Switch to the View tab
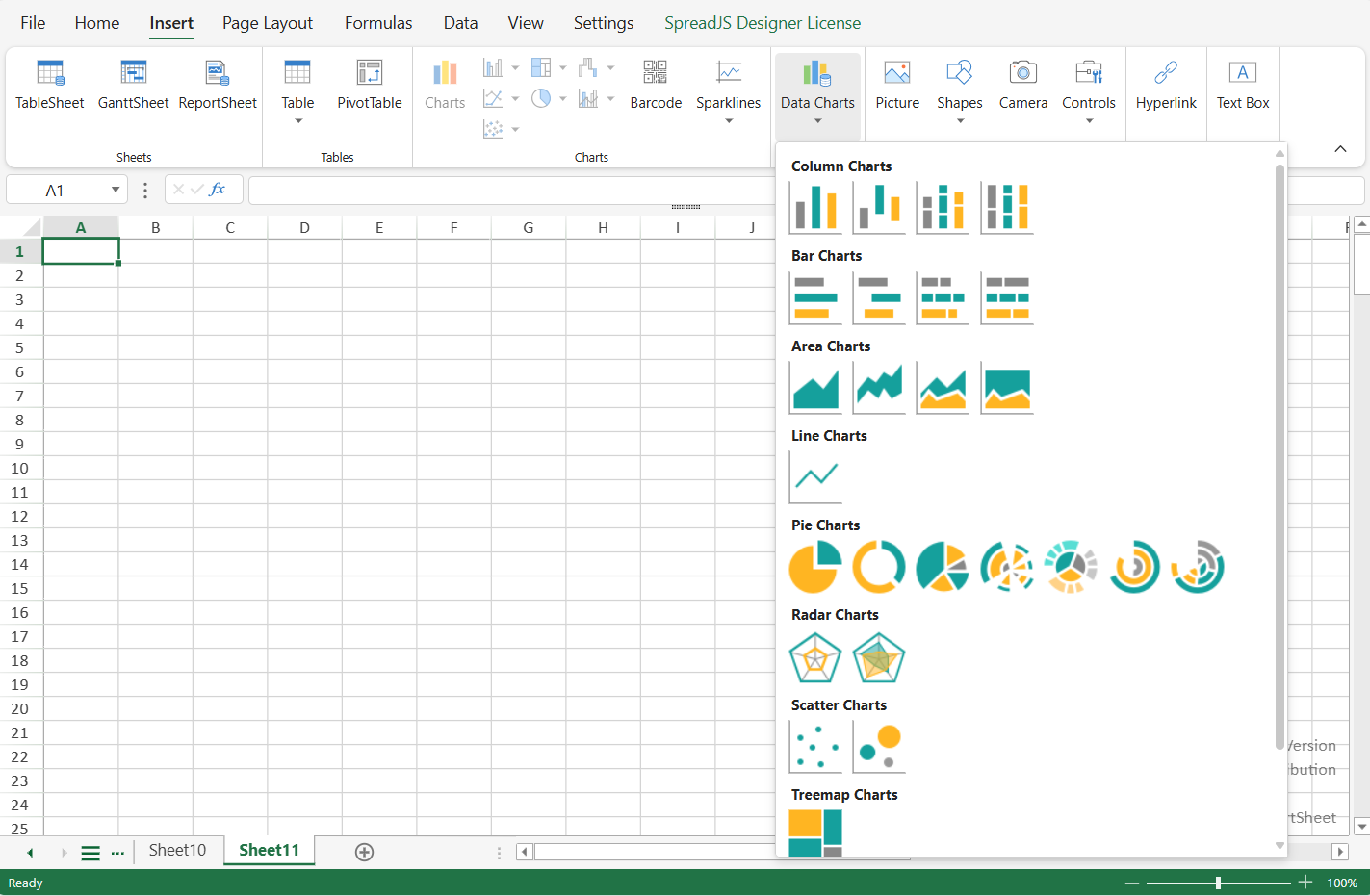Viewport: 1370px width, 896px height. (526, 23)
